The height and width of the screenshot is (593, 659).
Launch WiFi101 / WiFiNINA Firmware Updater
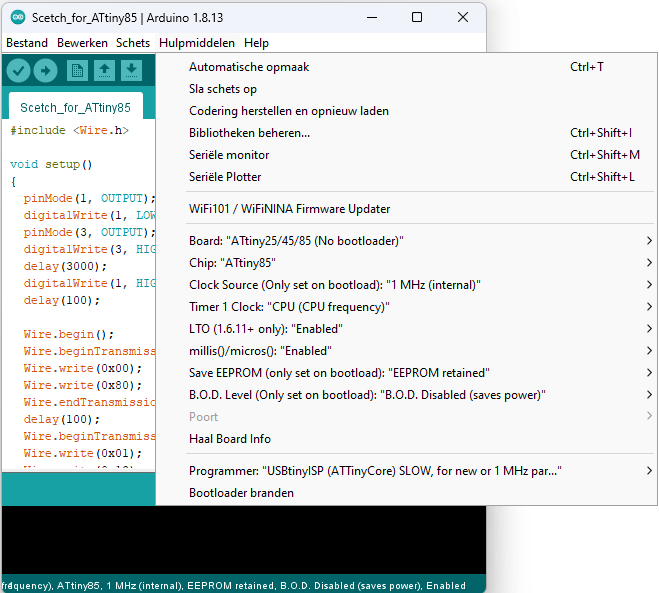[406, 209]
